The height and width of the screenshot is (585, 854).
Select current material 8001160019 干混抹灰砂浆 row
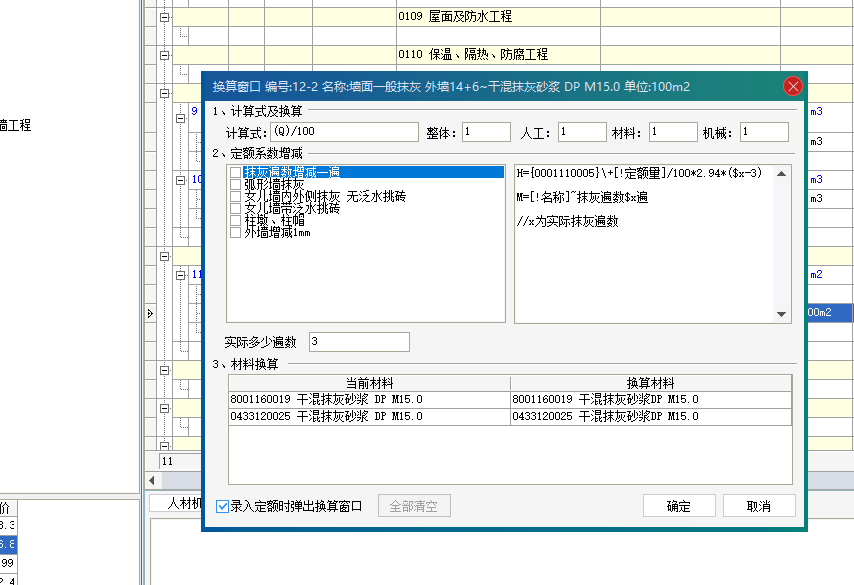point(369,399)
